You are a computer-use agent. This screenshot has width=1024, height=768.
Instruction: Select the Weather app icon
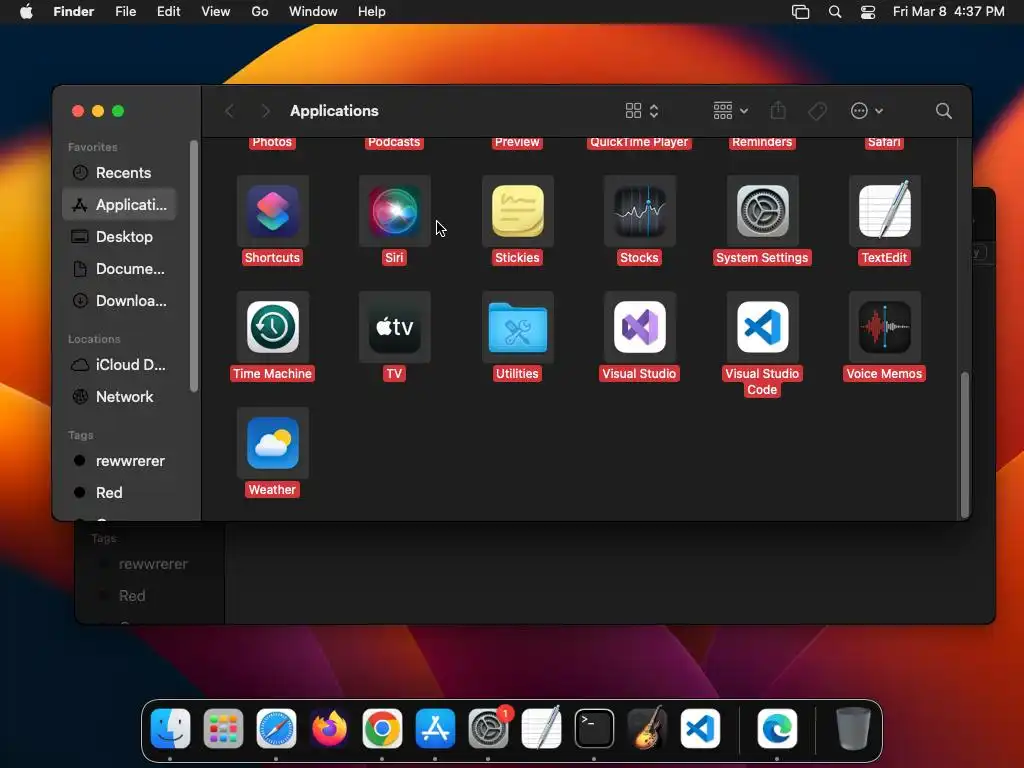click(x=272, y=443)
